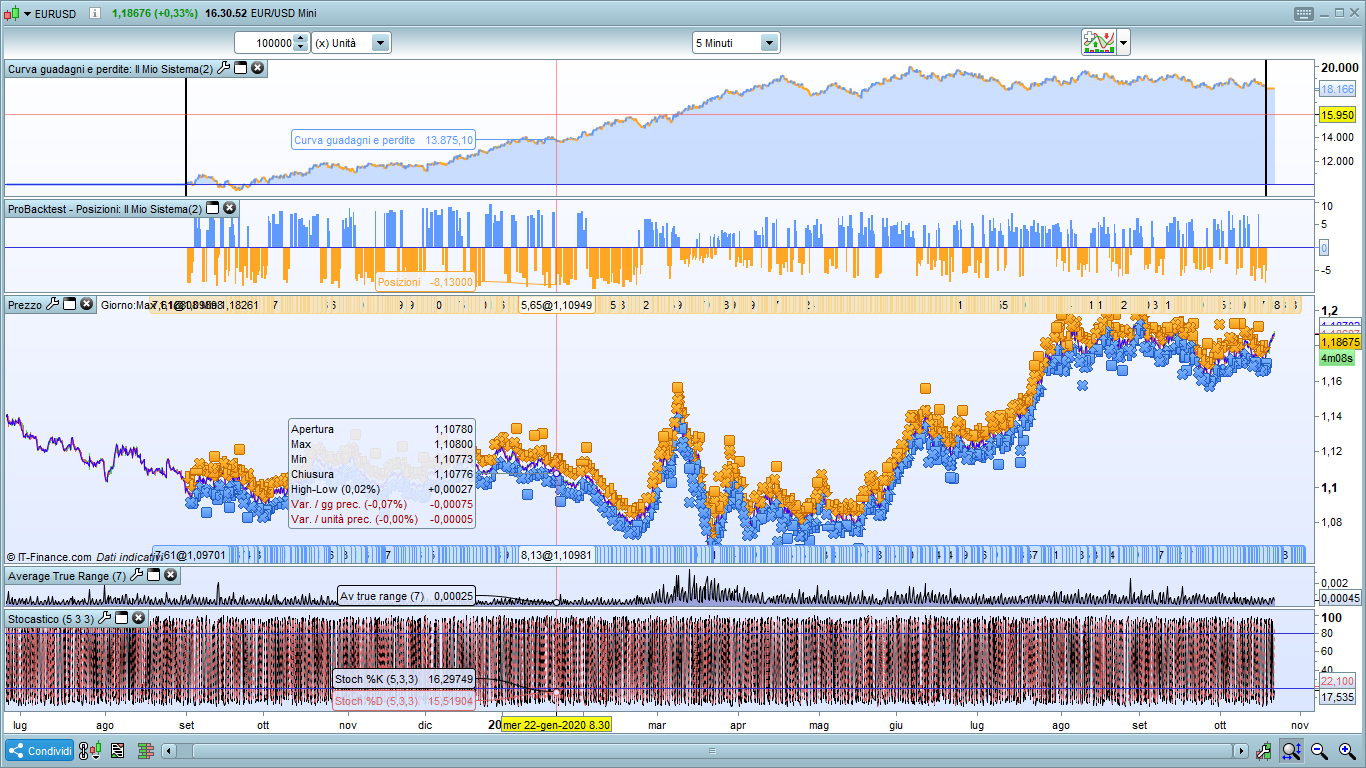Click the horizontal-bars icon in bottom toolbar
The width and height of the screenshot is (1366, 768).
[x=146, y=750]
